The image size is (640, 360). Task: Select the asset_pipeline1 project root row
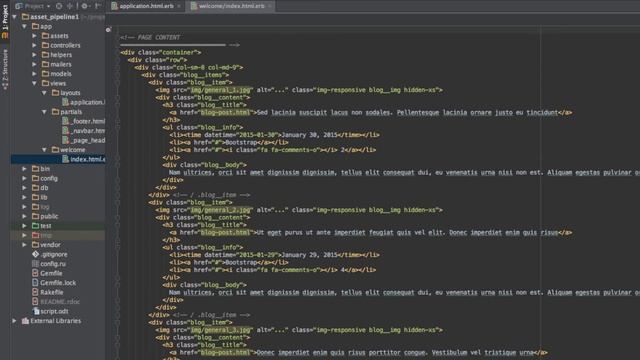(x=58, y=17)
